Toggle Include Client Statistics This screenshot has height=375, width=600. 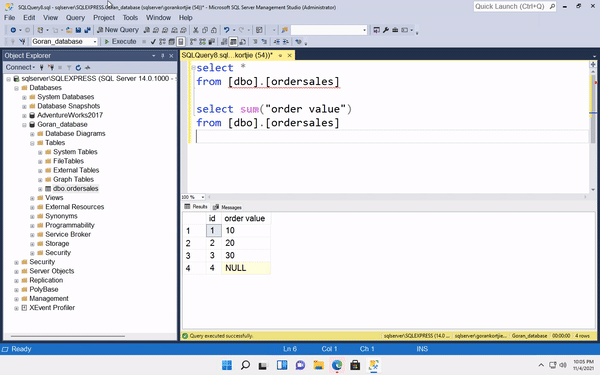click(x=211, y=41)
